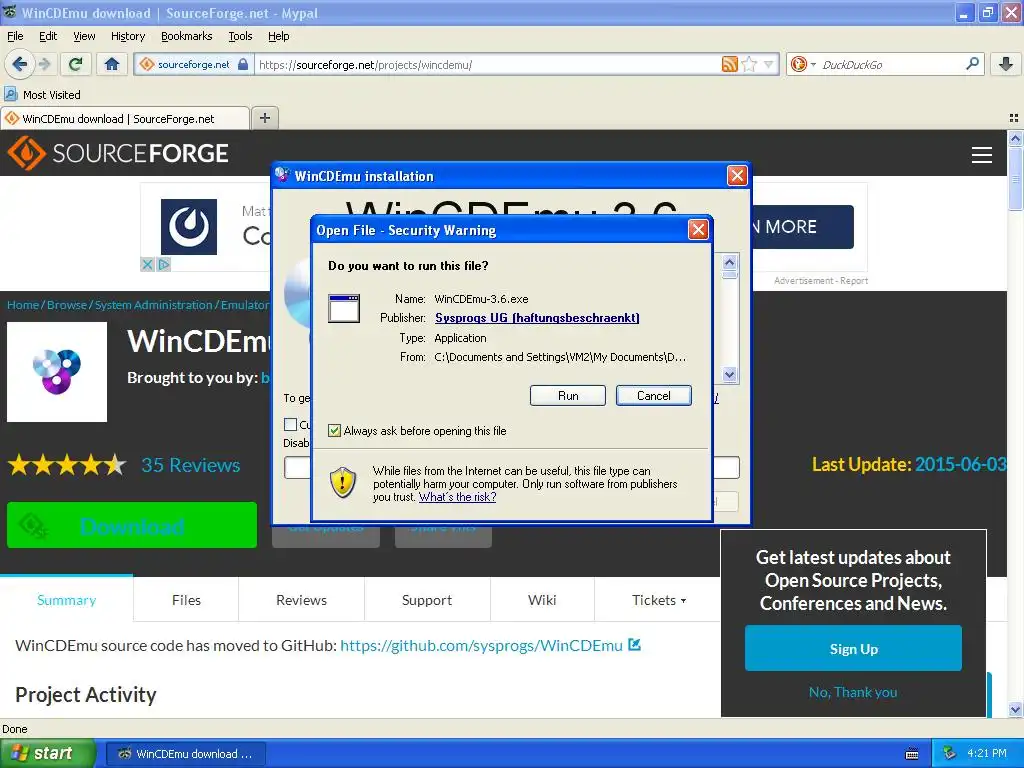1024x768 pixels.
Task: Click the Advertisement Report link
Action: pos(821,280)
